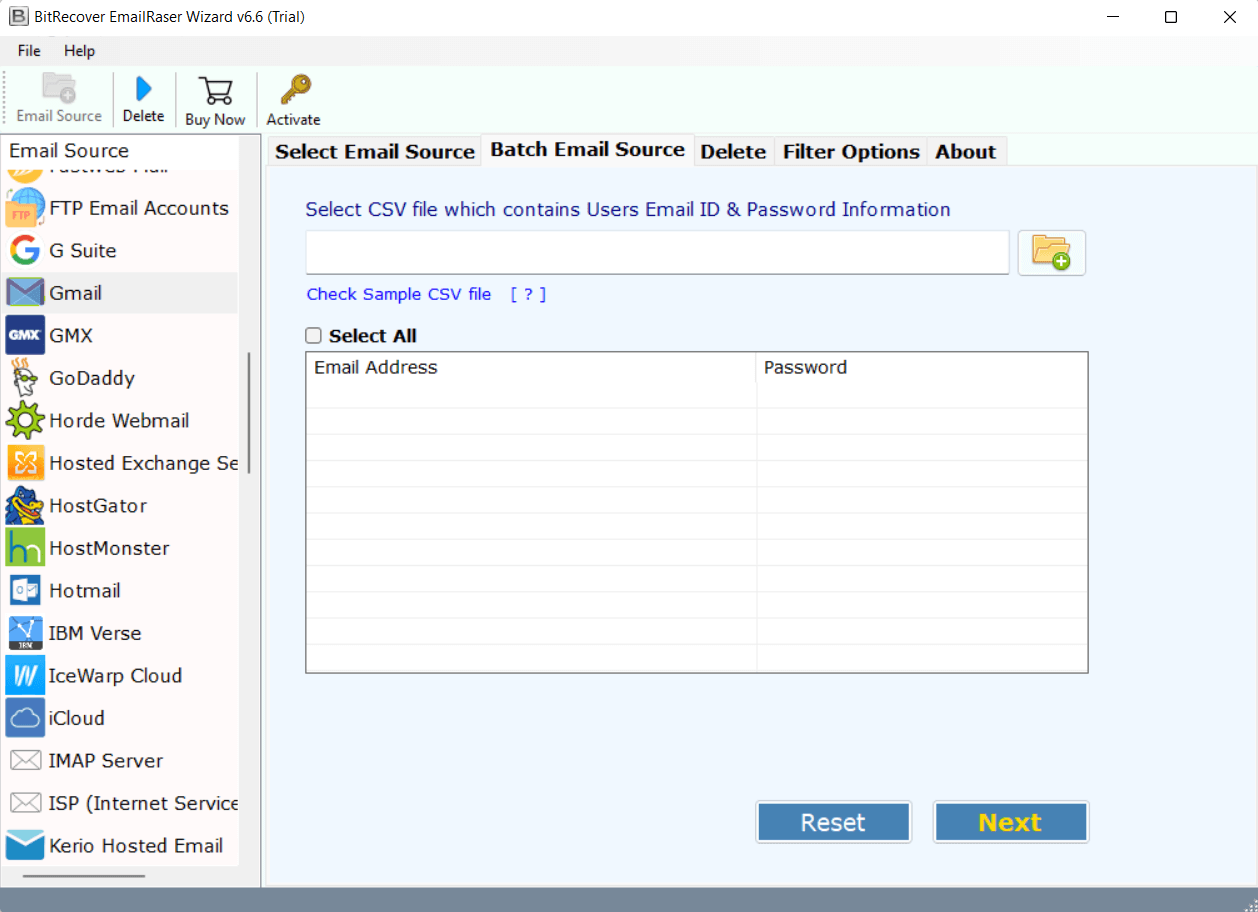Select the ISP envelope icon
Viewport: 1258px width, 912px height.
(25, 803)
